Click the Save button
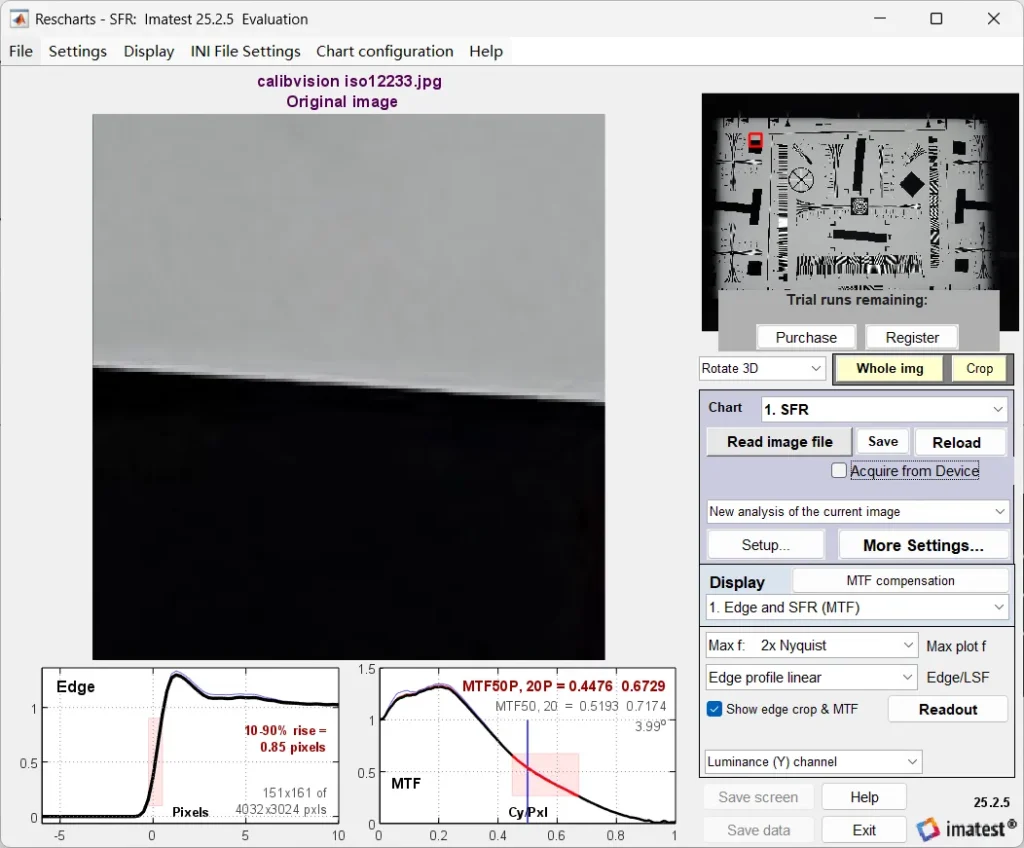The height and width of the screenshot is (848, 1024). [x=883, y=442]
